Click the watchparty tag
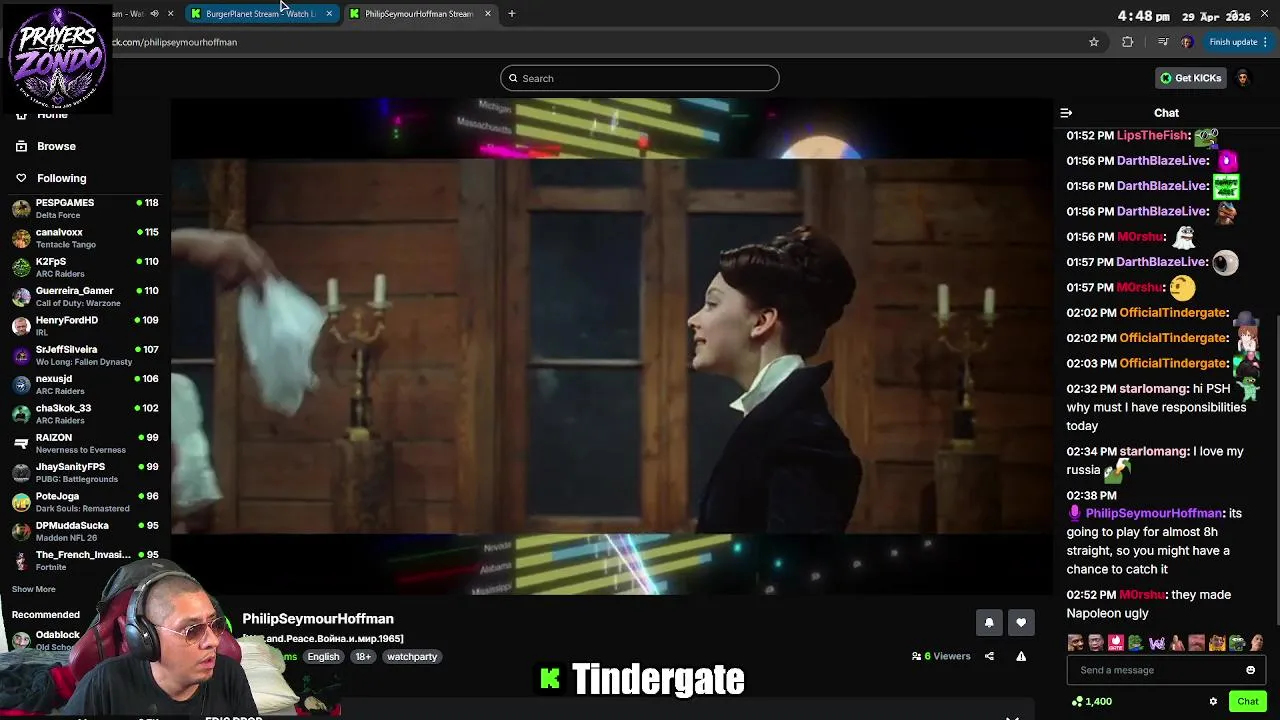This screenshot has width=1280, height=720. coord(412,657)
